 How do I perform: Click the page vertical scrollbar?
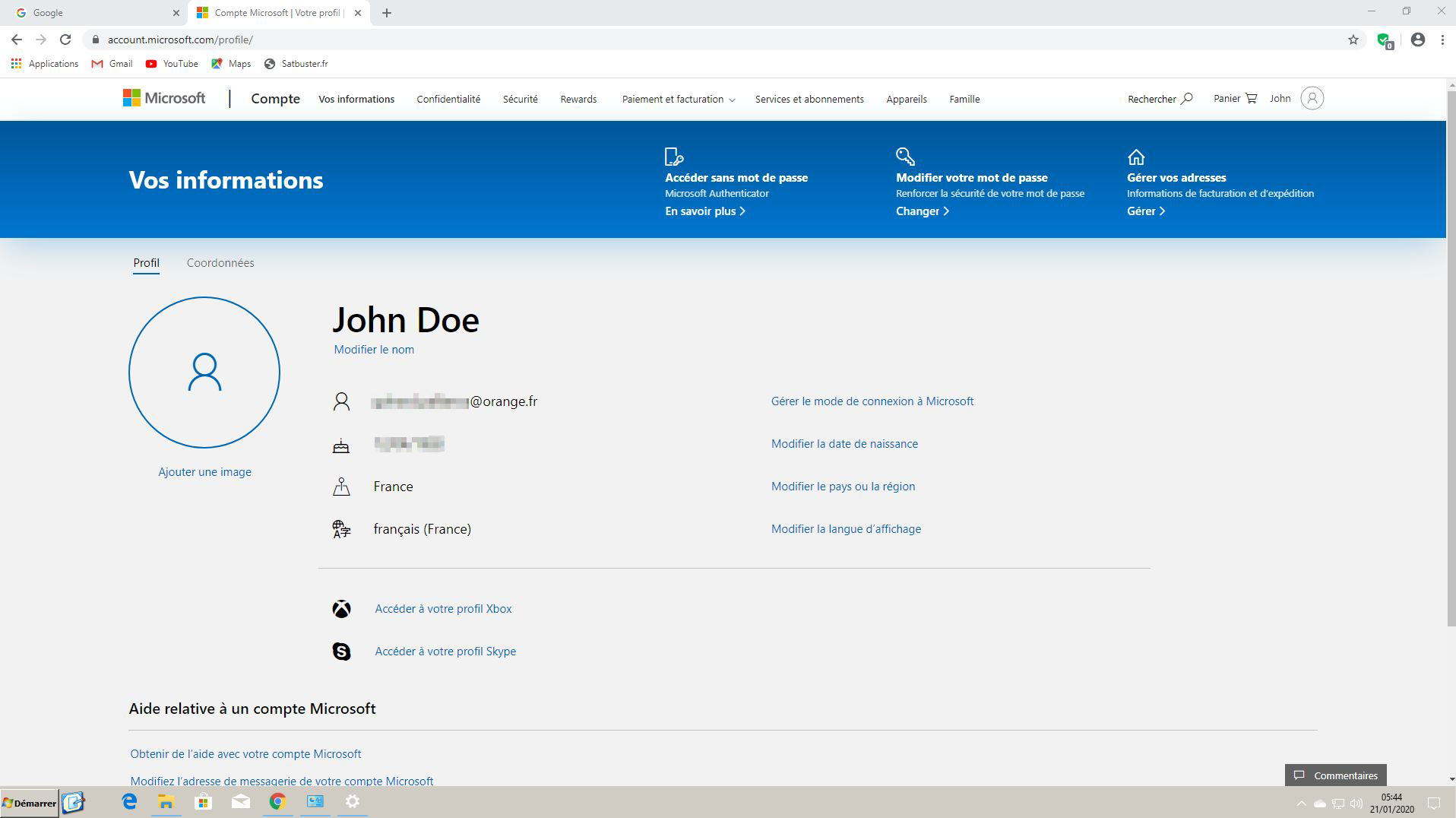click(1451, 357)
